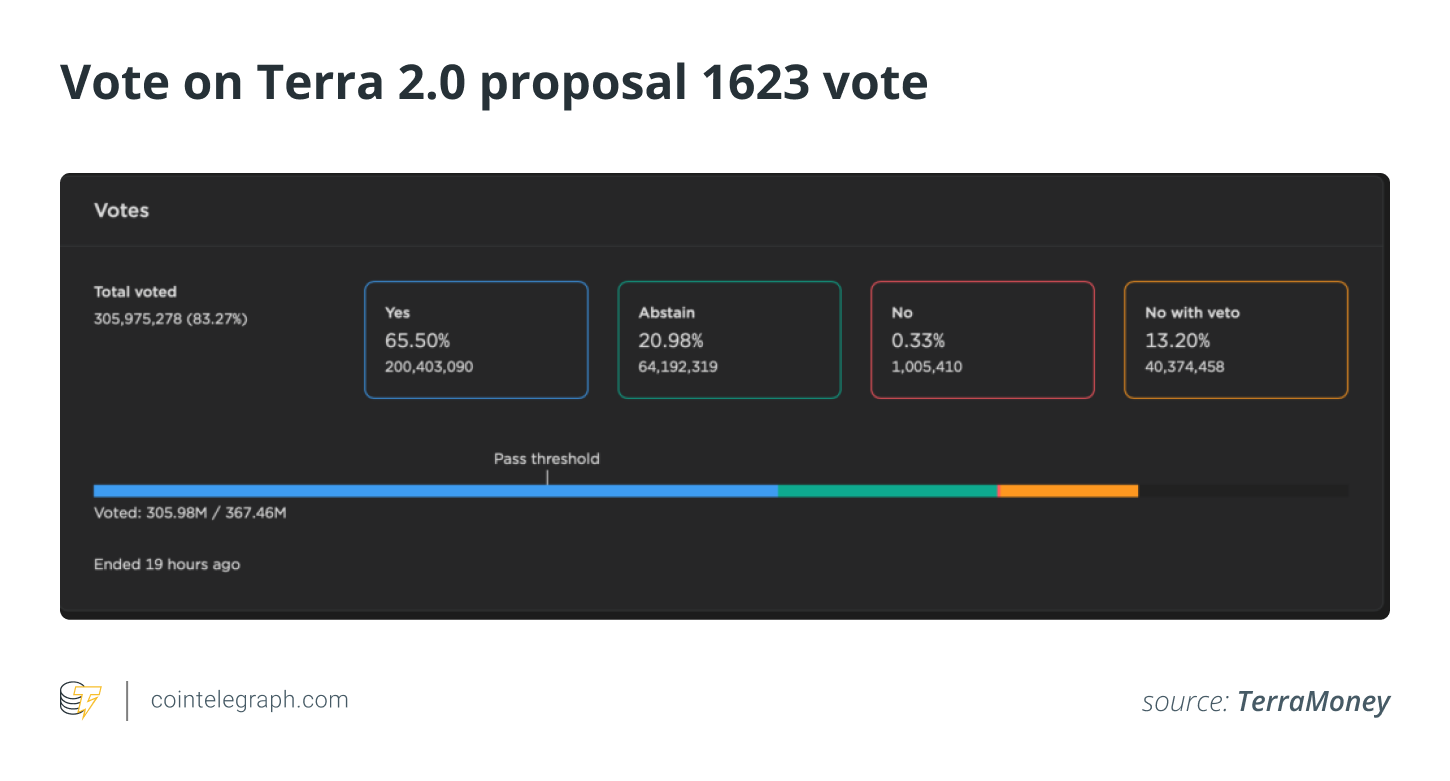Click the blue Yes segment of the bar
The height and width of the screenshot is (781, 1450).
pyautogui.click(x=435, y=491)
